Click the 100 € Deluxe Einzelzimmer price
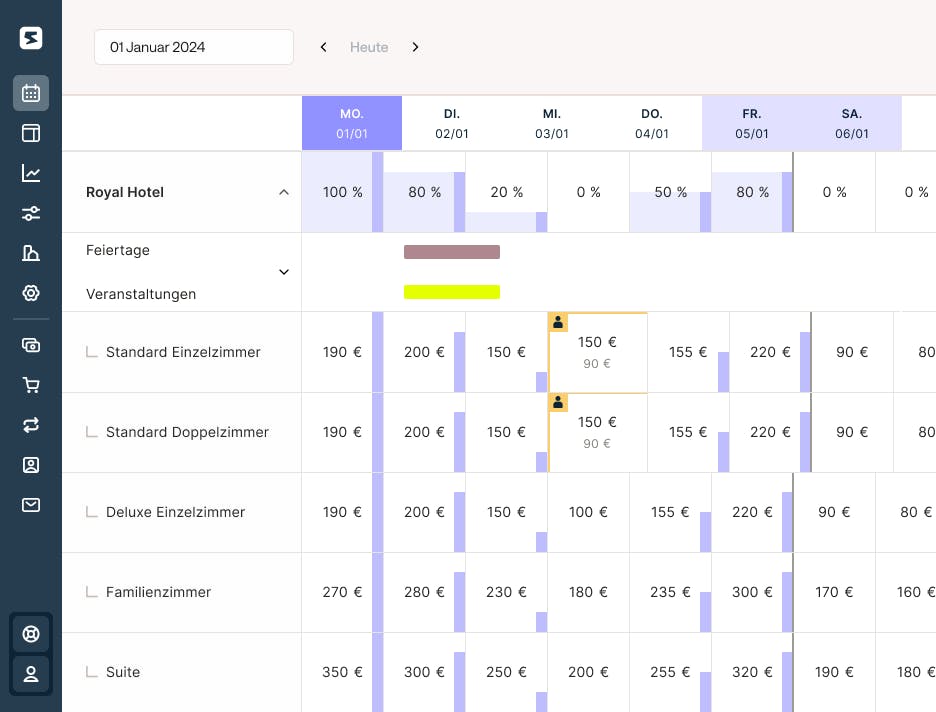Viewport: 936px width, 712px height. (589, 512)
